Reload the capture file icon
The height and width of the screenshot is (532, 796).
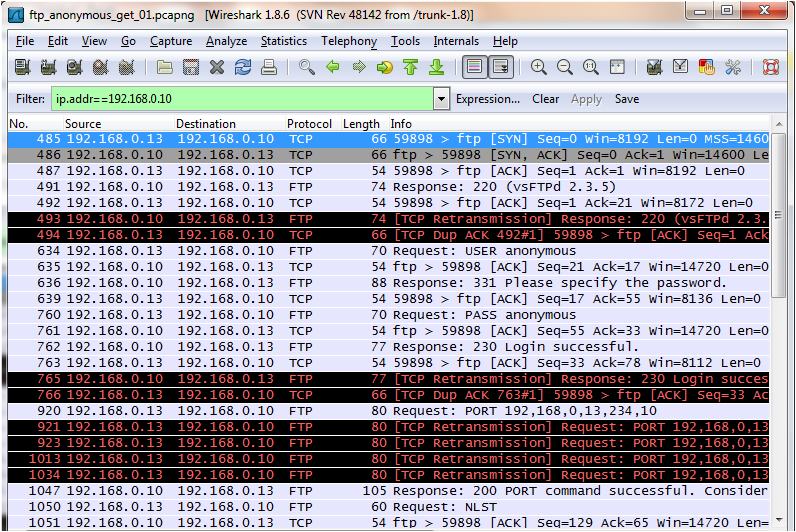(243, 67)
